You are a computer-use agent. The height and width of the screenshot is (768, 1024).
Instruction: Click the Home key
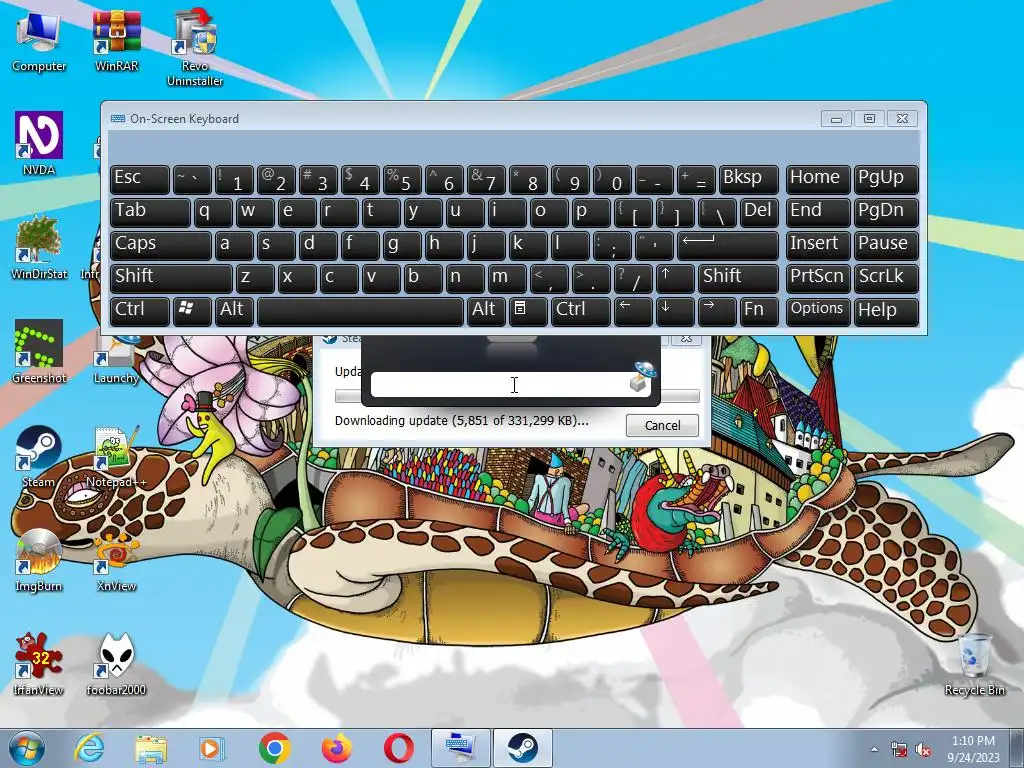(x=818, y=179)
